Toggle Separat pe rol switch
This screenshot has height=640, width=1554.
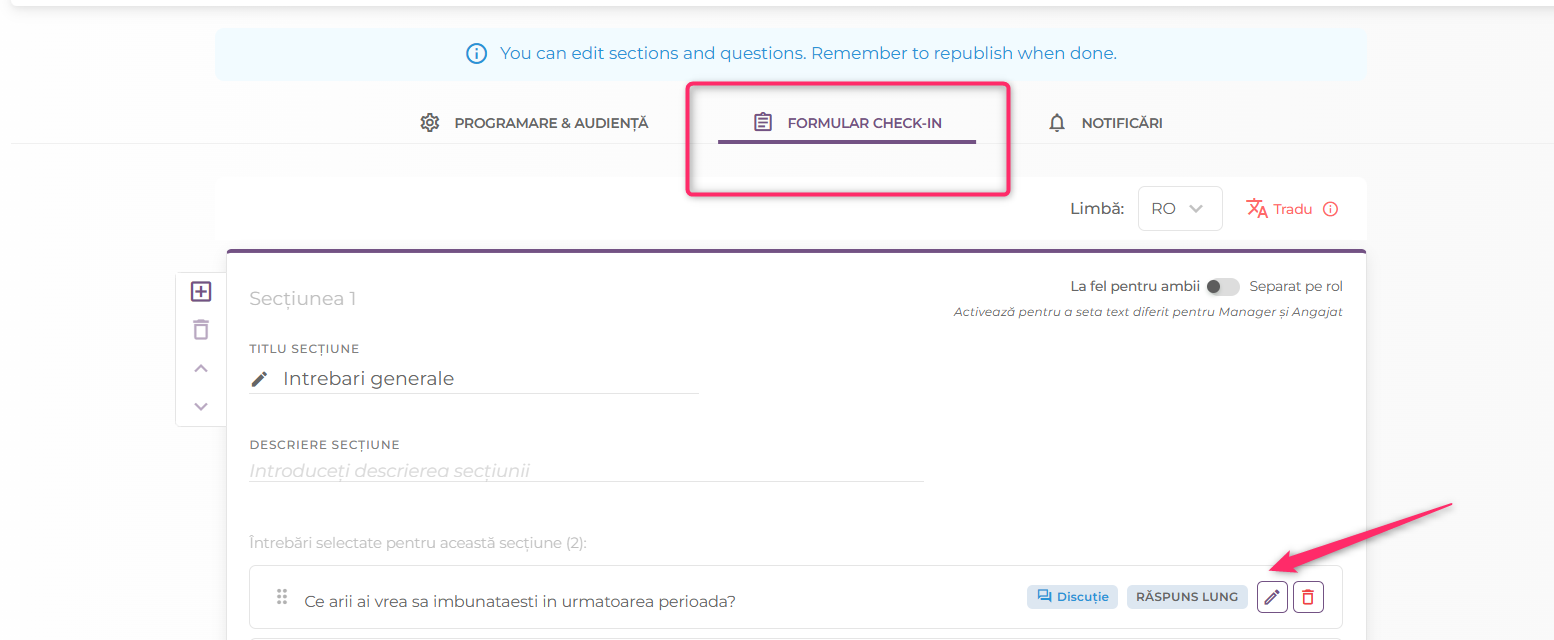point(1222,287)
